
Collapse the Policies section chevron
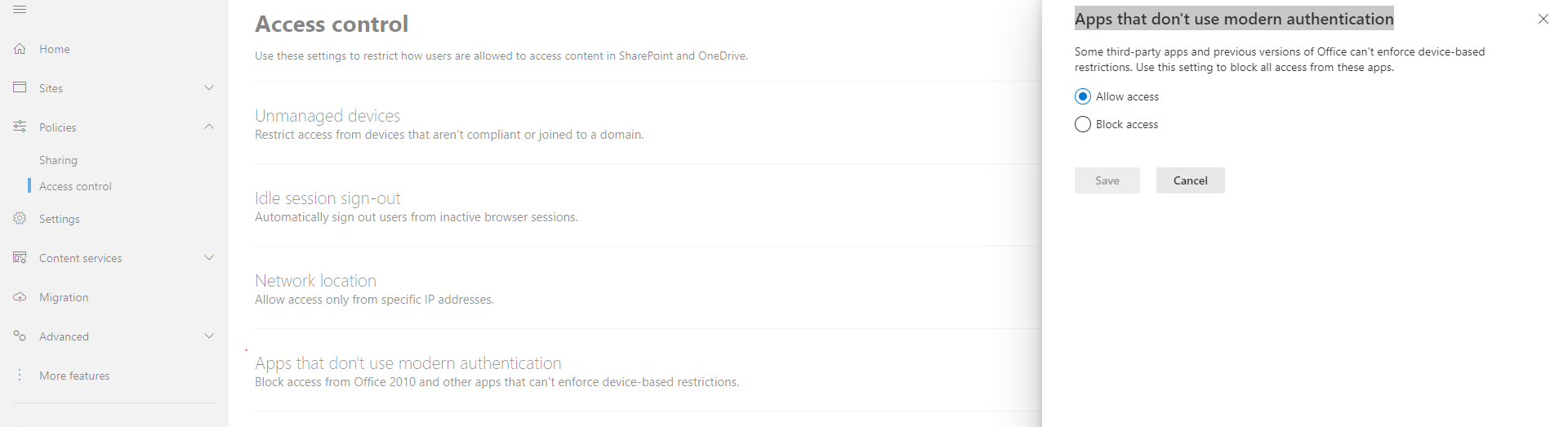coord(209,127)
